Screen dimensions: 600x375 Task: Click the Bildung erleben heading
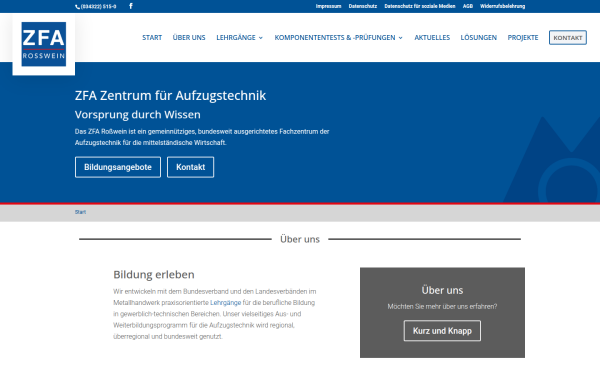point(154,274)
